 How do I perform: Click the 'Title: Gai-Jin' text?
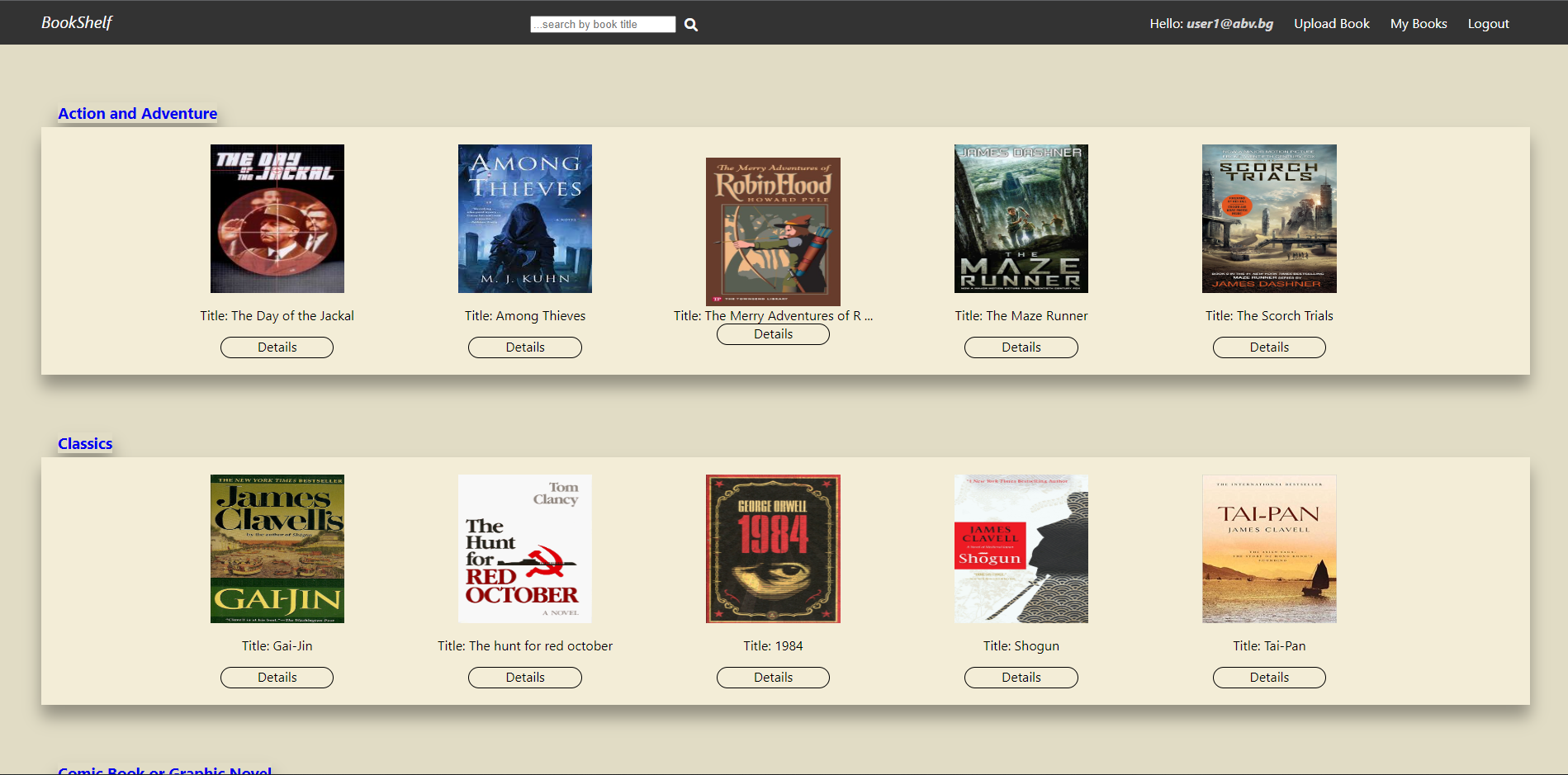tap(277, 646)
